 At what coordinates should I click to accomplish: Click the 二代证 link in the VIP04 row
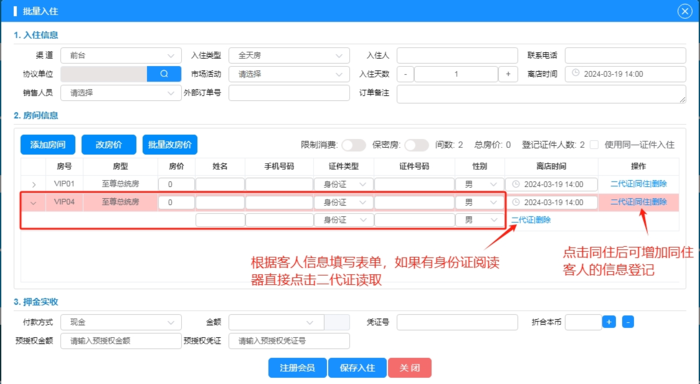pos(621,202)
